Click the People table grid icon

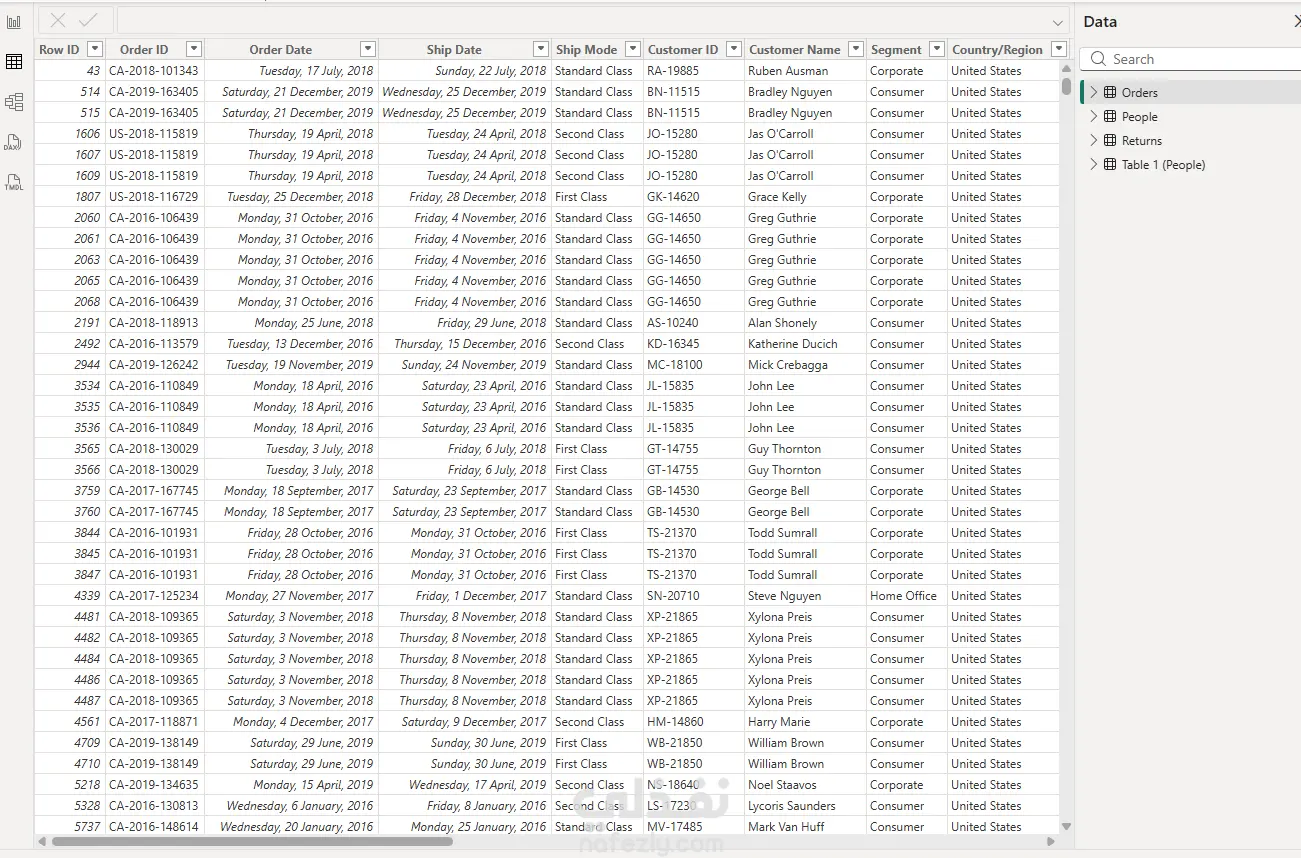point(1110,116)
